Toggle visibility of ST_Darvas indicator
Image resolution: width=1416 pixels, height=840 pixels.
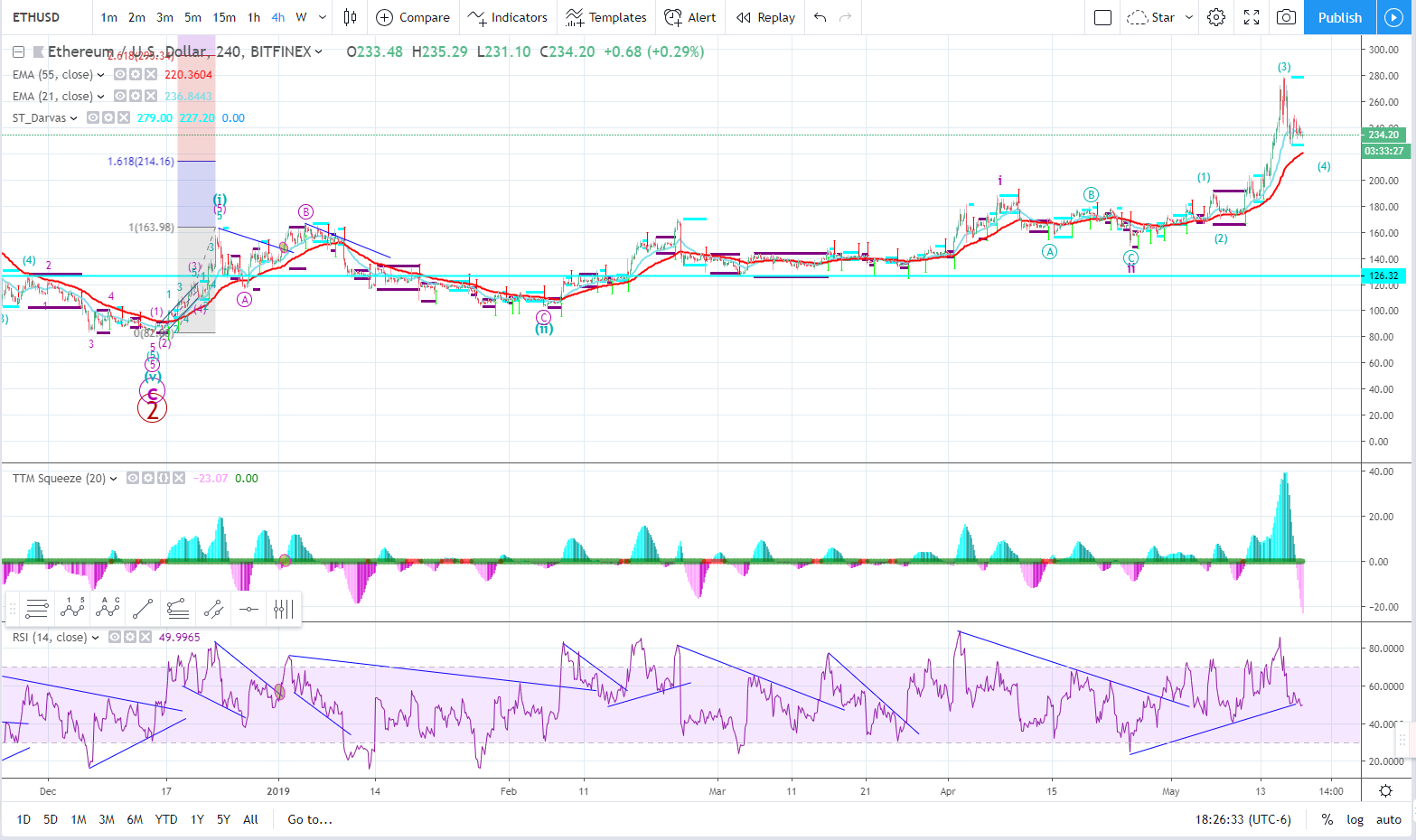93,117
